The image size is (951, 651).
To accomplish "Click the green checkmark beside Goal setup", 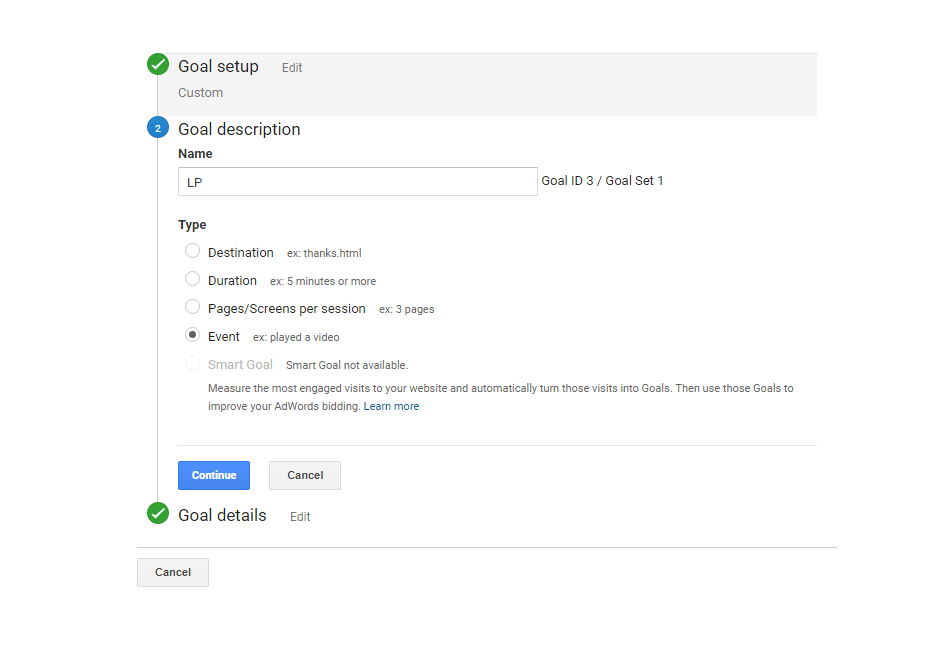I will tap(158, 64).
